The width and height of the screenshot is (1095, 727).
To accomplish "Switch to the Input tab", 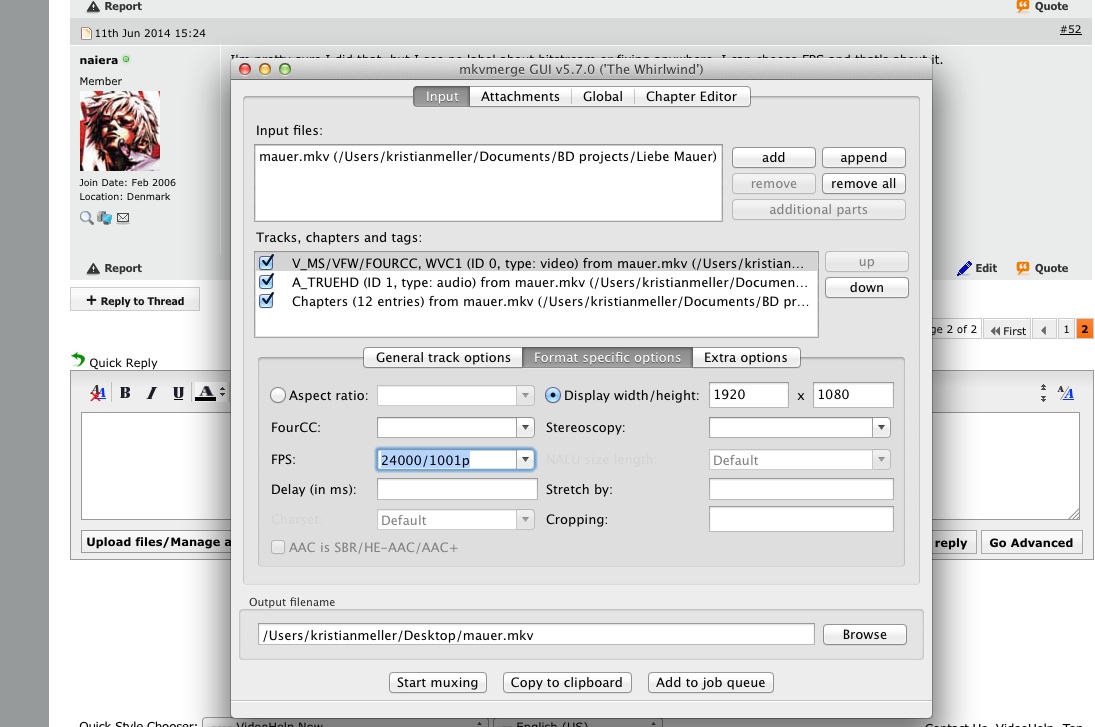I will 442,96.
